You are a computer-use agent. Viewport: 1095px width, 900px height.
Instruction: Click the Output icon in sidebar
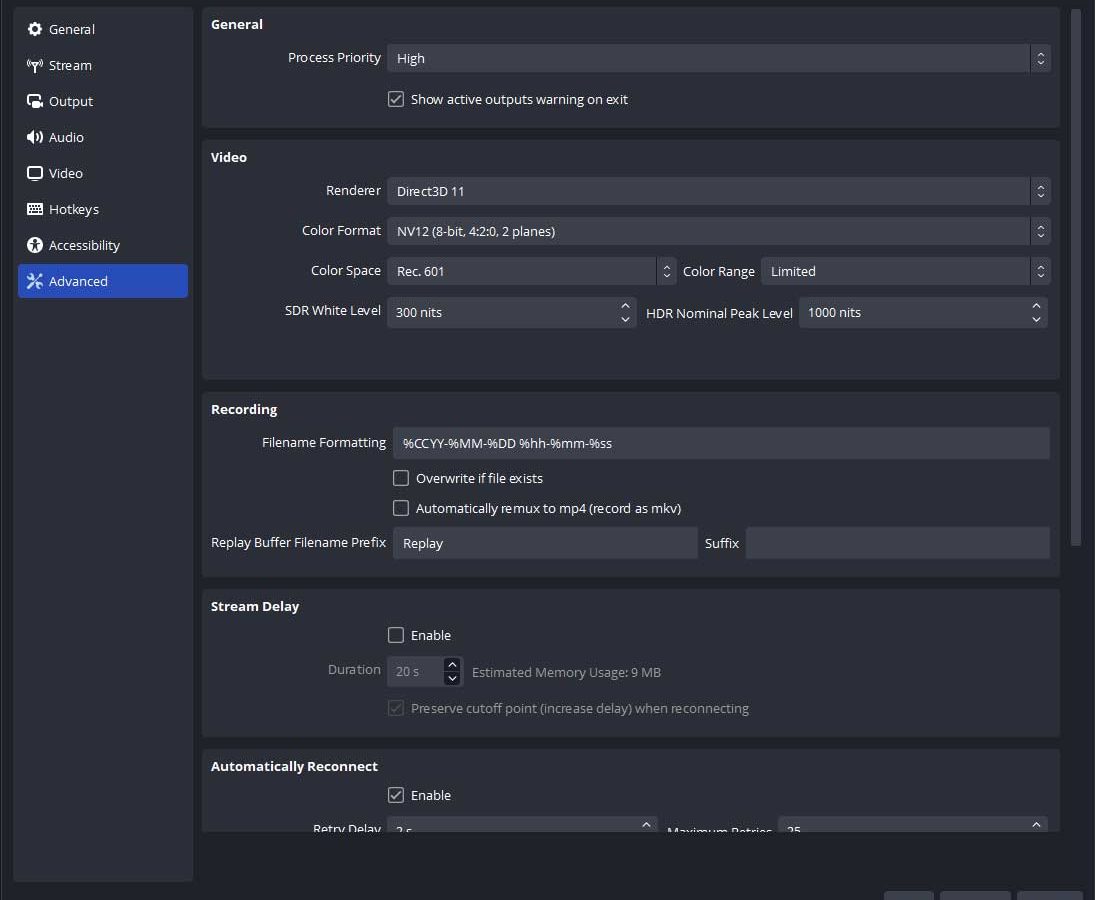coord(35,102)
